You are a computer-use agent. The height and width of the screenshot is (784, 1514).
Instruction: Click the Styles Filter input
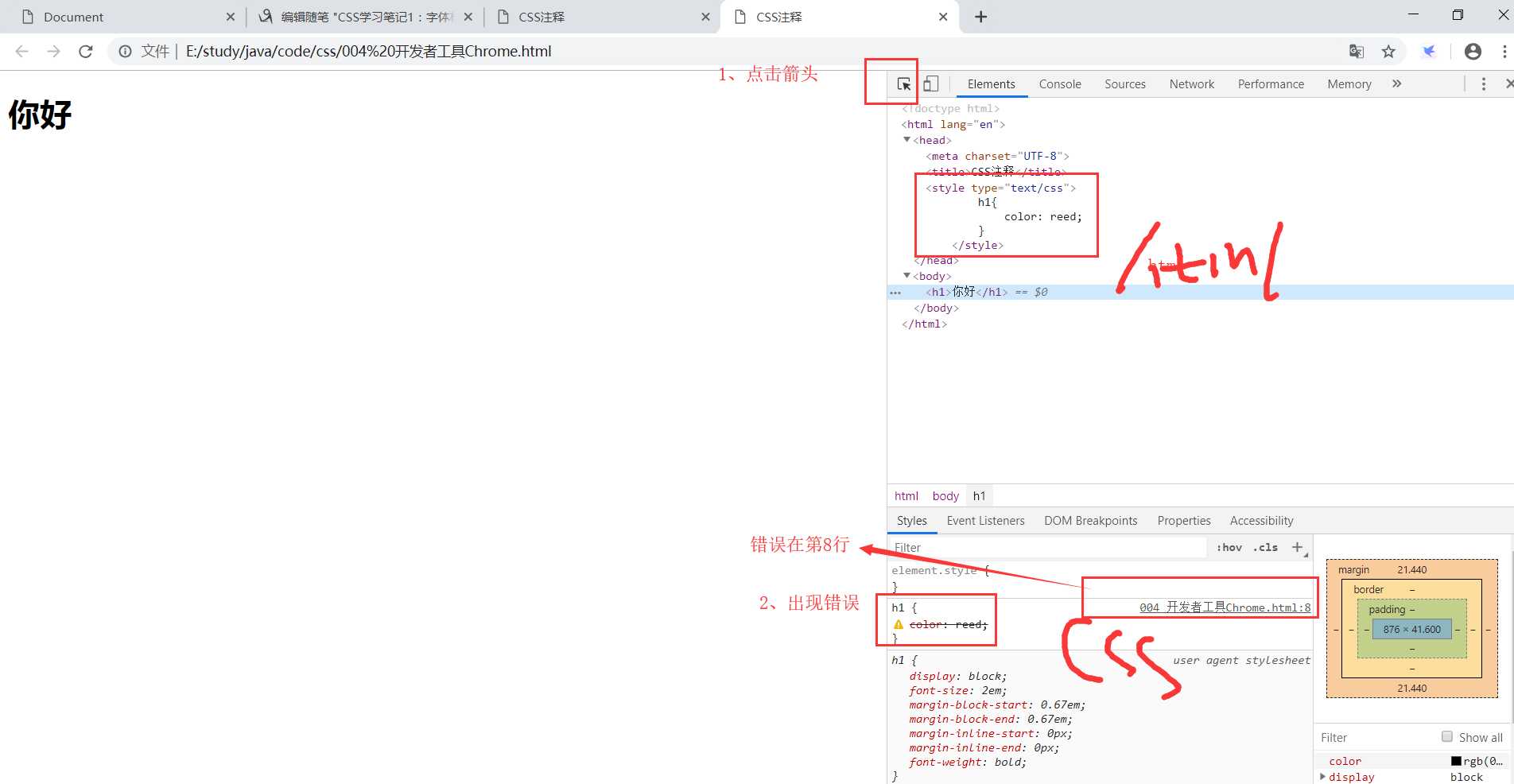tap(1048, 547)
